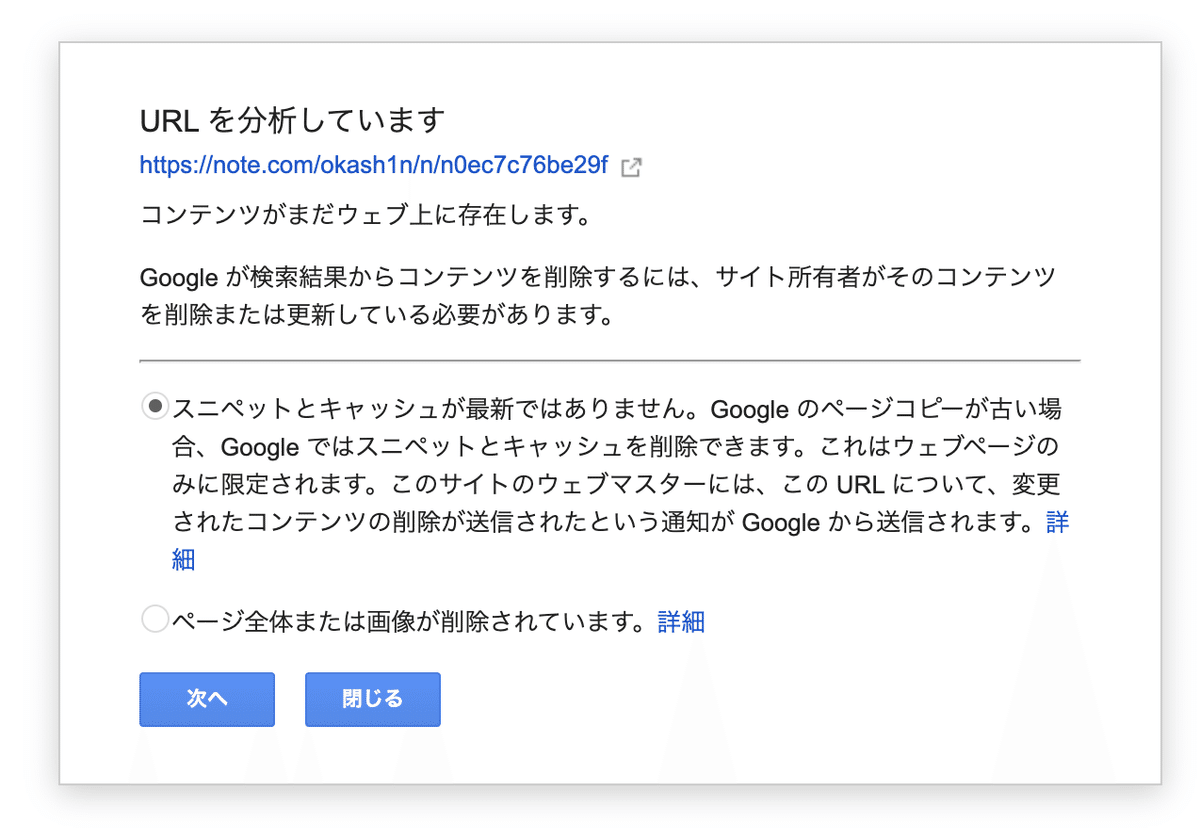This screenshot has height=836, width=1200.
Task: Click the wrapped 細 character of the first 詳細 link
Action: [184, 559]
